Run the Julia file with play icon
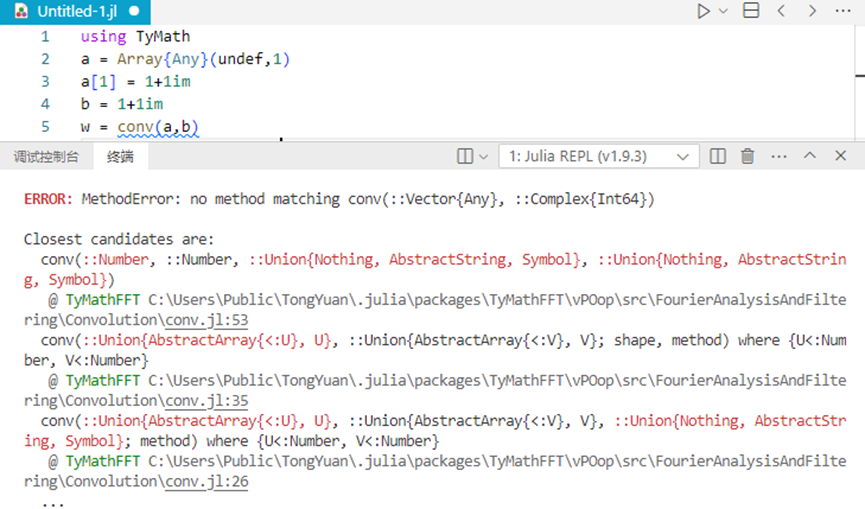This screenshot has height=509, width=865. 703,11
